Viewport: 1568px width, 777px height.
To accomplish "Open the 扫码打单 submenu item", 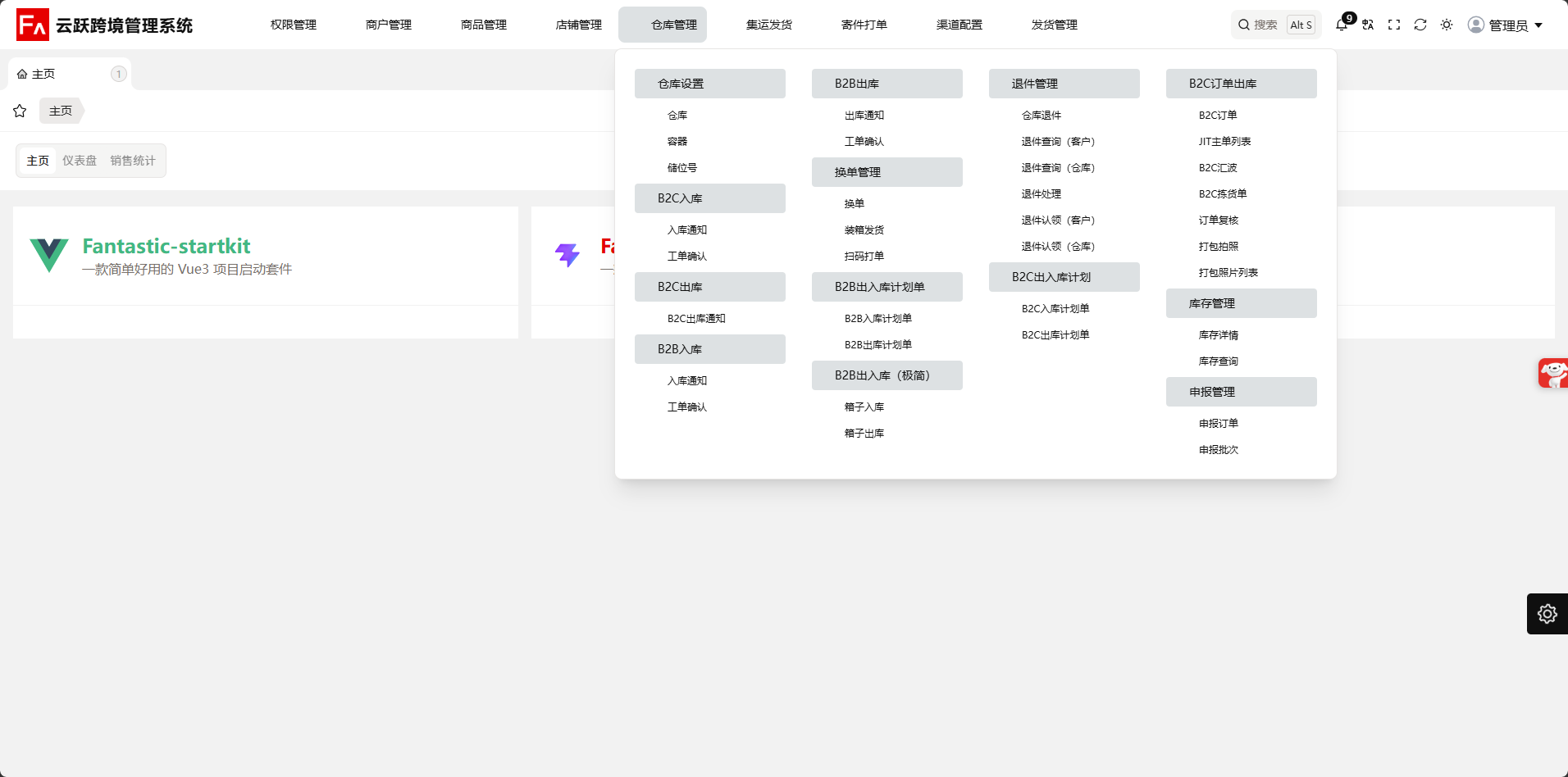I will (864, 257).
